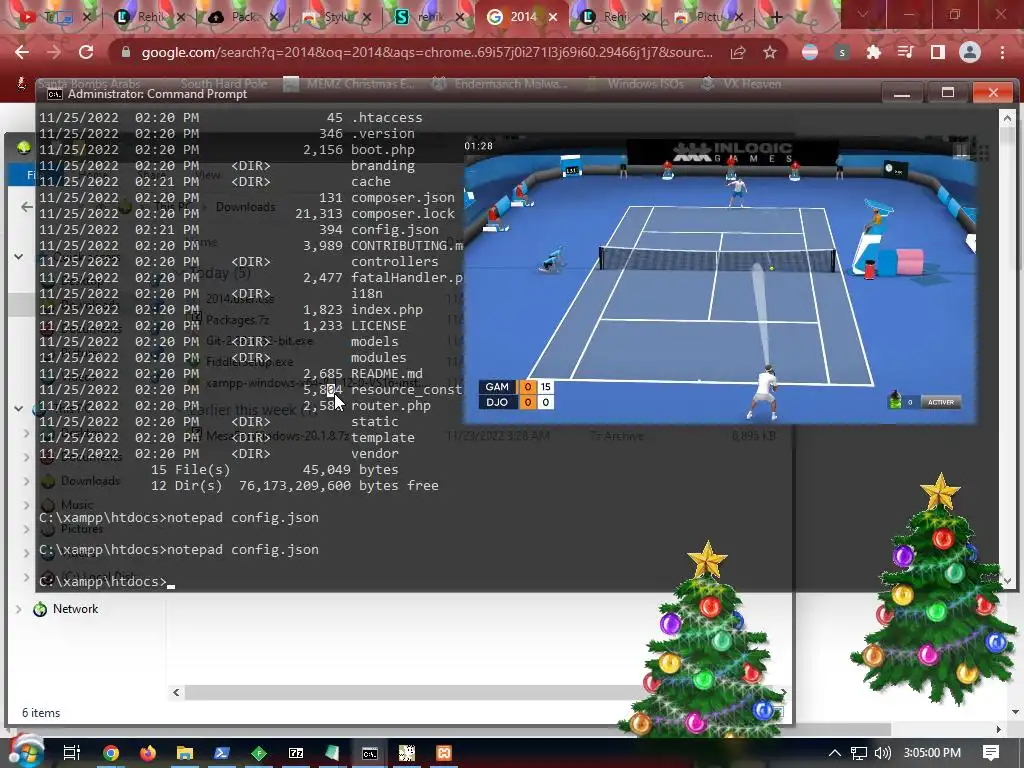Close the 2014 Google tab
This screenshot has height=768, width=1024.
[x=553, y=18]
